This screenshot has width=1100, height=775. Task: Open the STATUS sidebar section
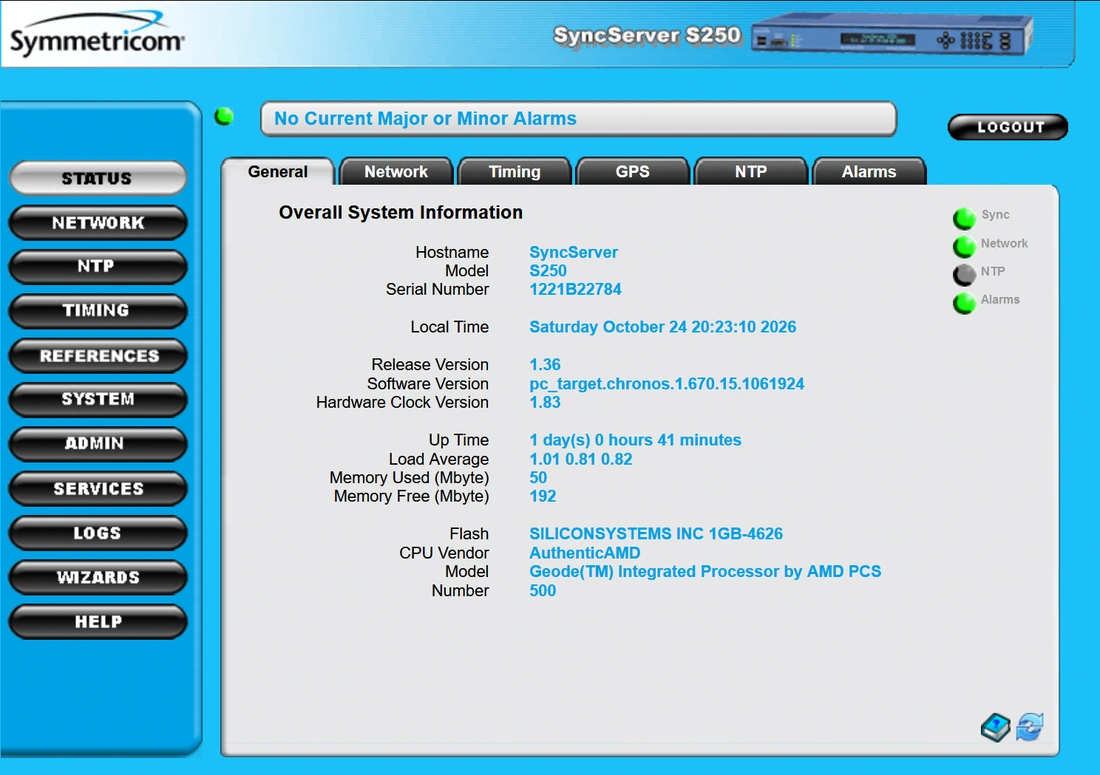click(x=98, y=178)
